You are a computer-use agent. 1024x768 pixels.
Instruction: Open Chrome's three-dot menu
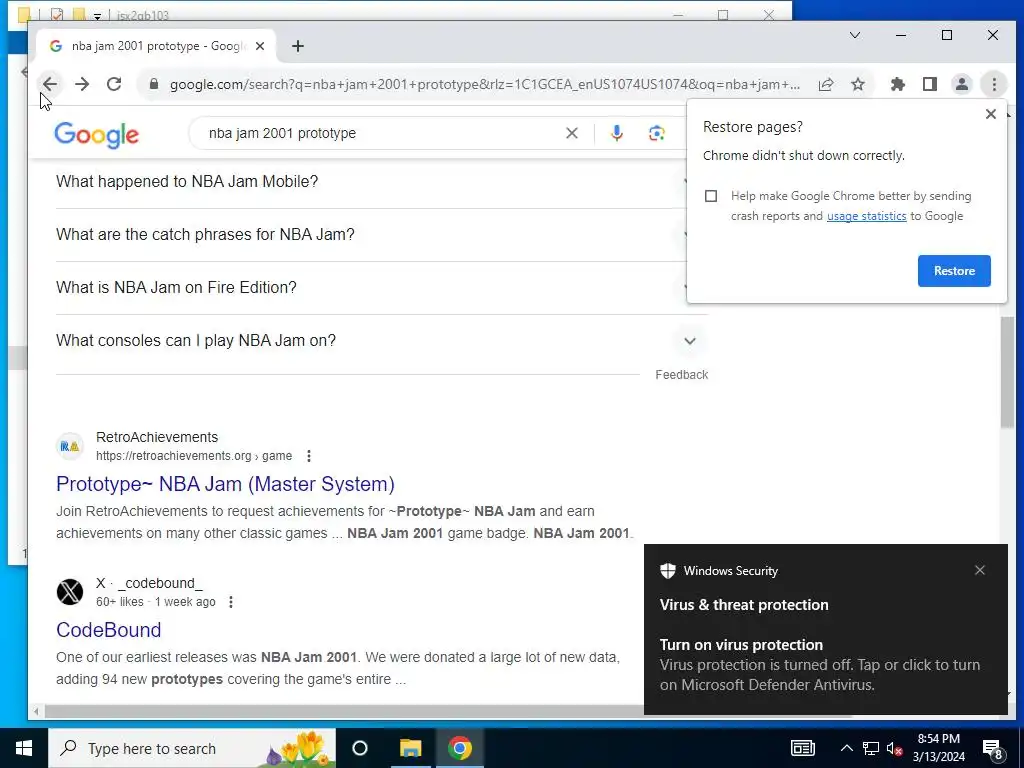(x=994, y=84)
